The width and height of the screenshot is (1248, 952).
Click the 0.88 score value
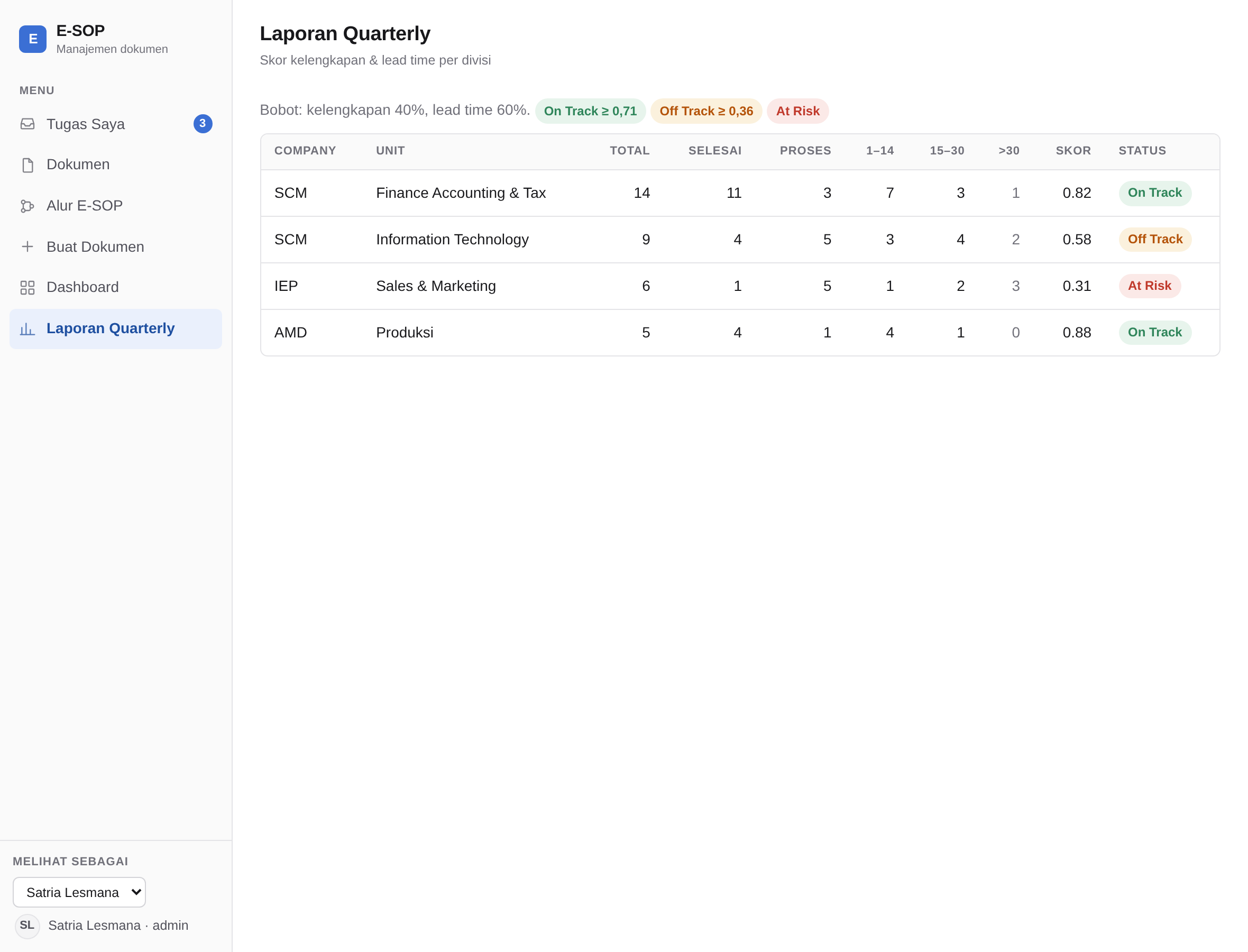tap(1076, 333)
